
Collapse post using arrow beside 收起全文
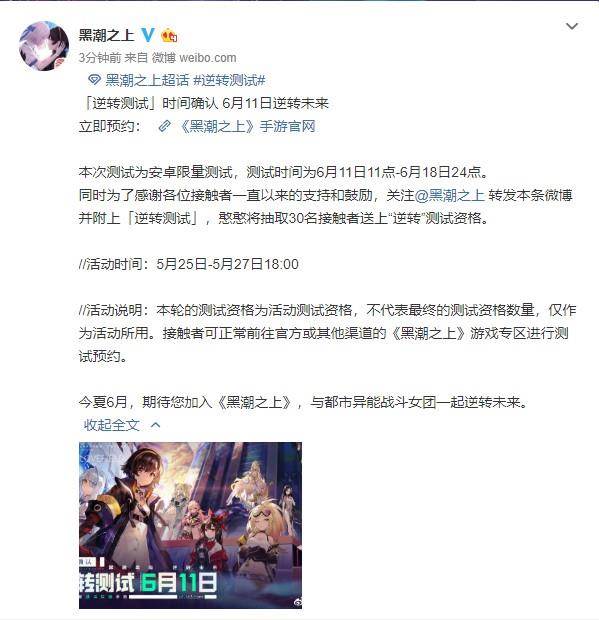pos(156,425)
